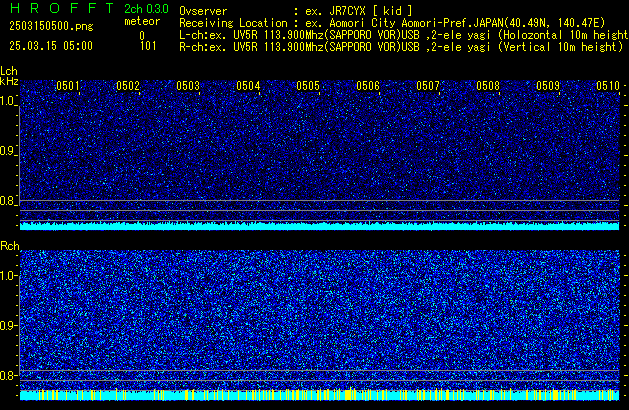Click the R-ch antenna description line

401,47
